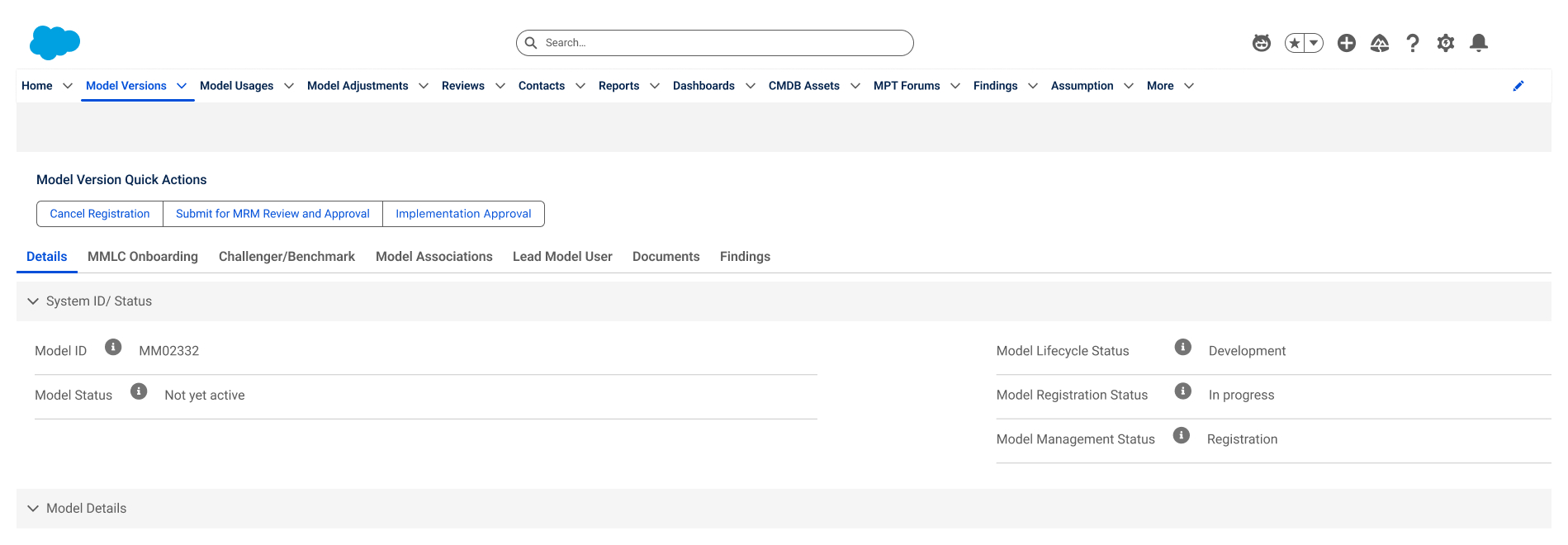
Task: Expand the Contacts dropdown chevron
Action: (x=580, y=86)
